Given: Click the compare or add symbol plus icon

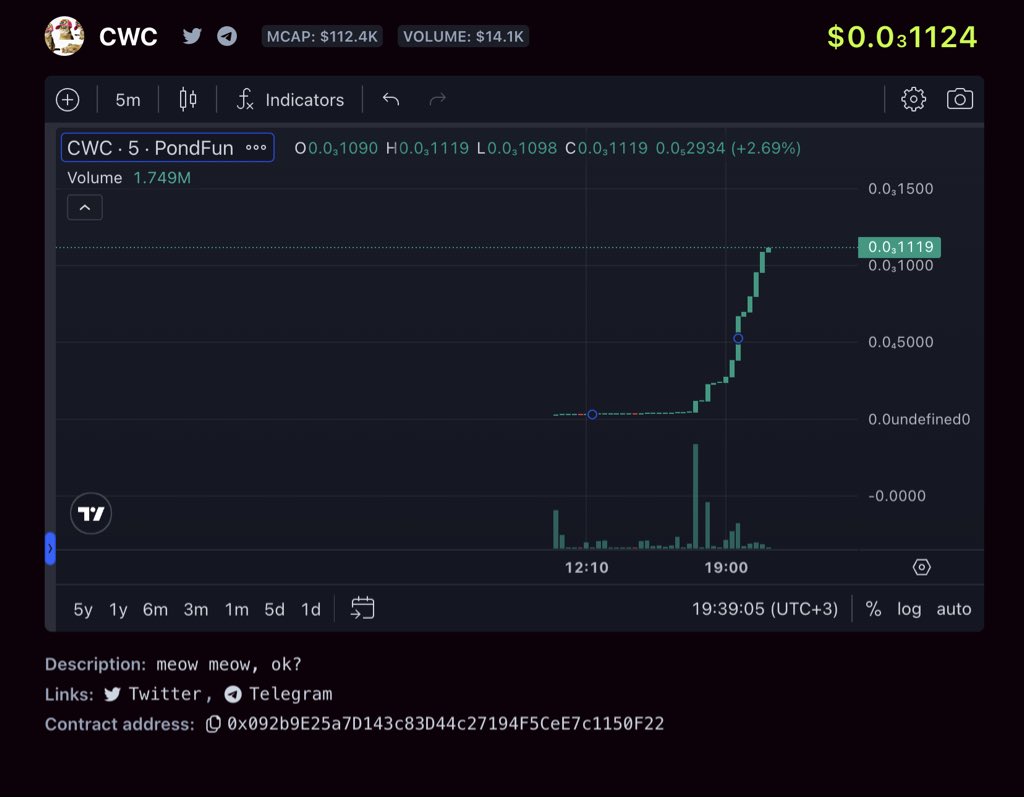Looking at the screenshot, I should click(x=68, y=99).
